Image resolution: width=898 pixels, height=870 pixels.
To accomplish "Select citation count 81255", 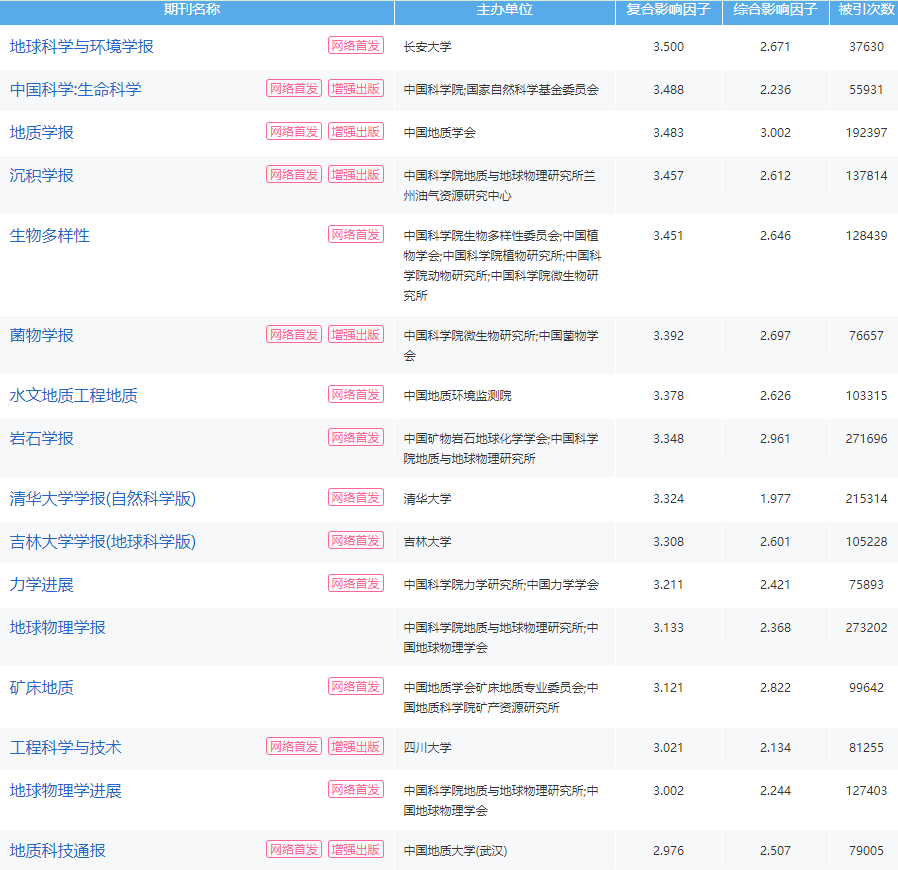I will [x=867, y=748].
